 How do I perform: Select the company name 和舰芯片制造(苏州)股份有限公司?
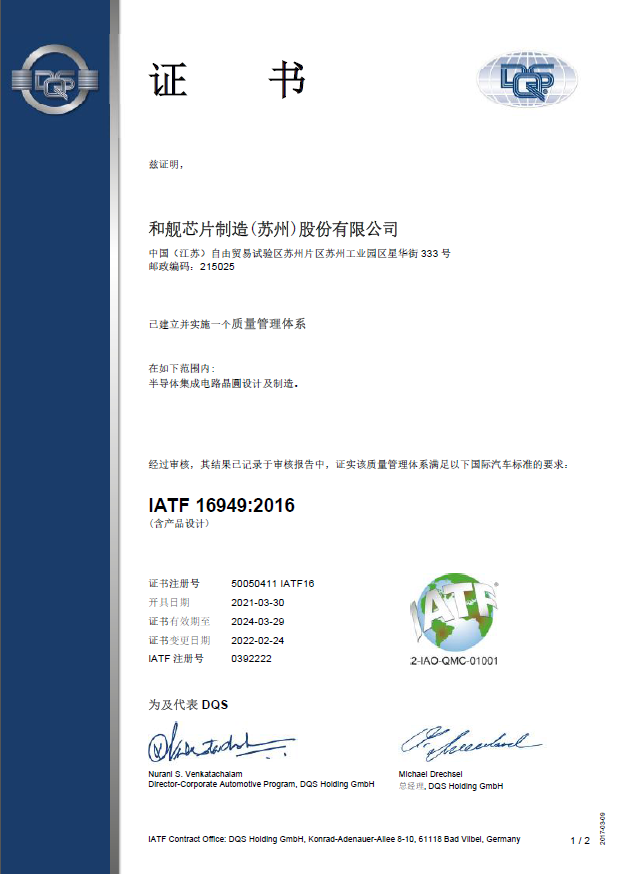[273, 228]
